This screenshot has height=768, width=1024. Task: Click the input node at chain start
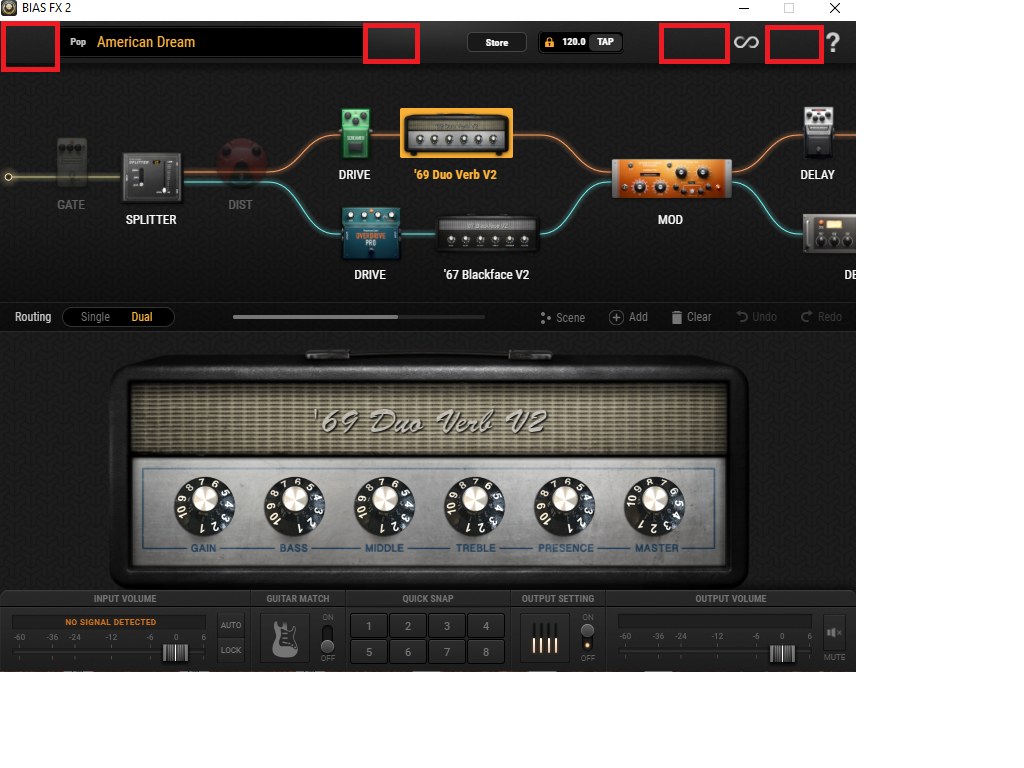[8, 177]
